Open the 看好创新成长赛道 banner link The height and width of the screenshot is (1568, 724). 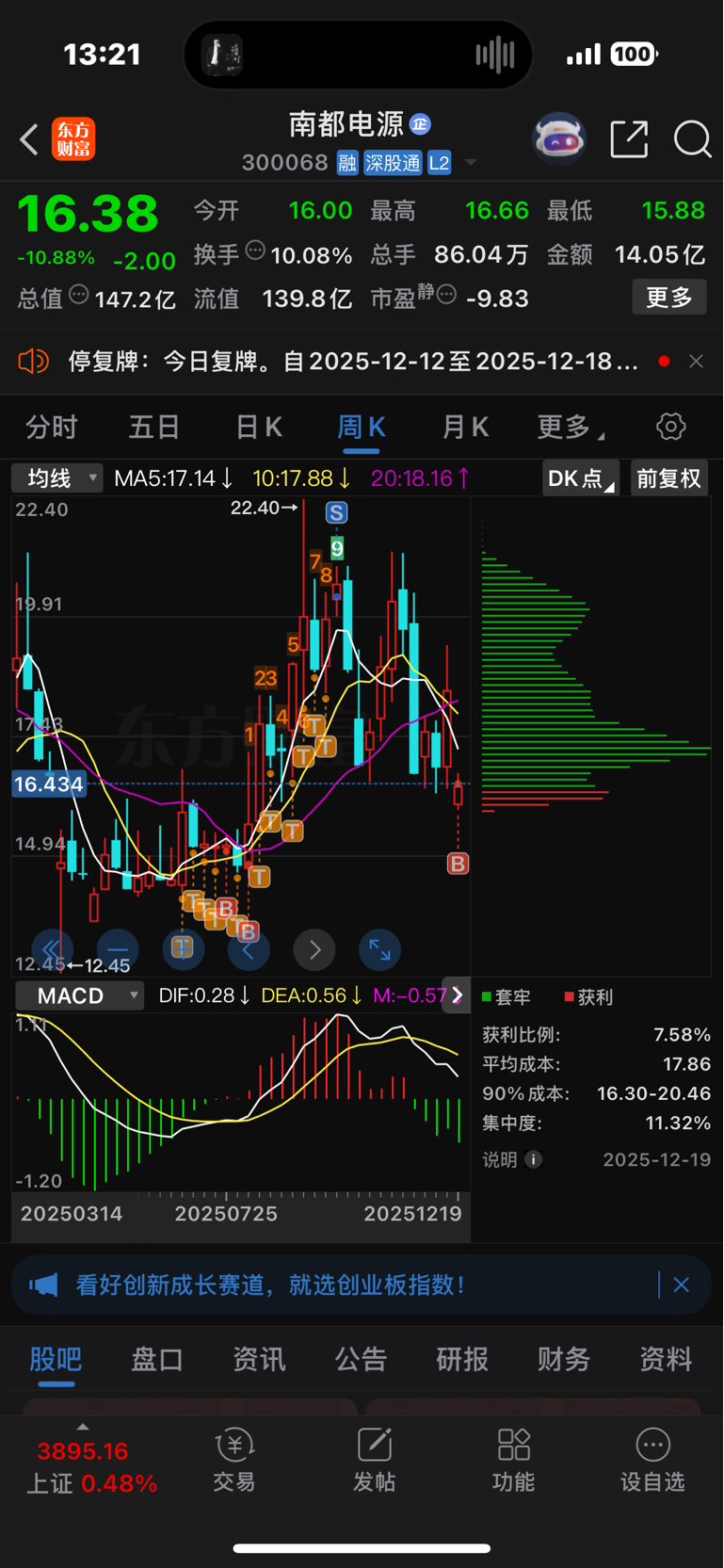tap(270, 1285)
